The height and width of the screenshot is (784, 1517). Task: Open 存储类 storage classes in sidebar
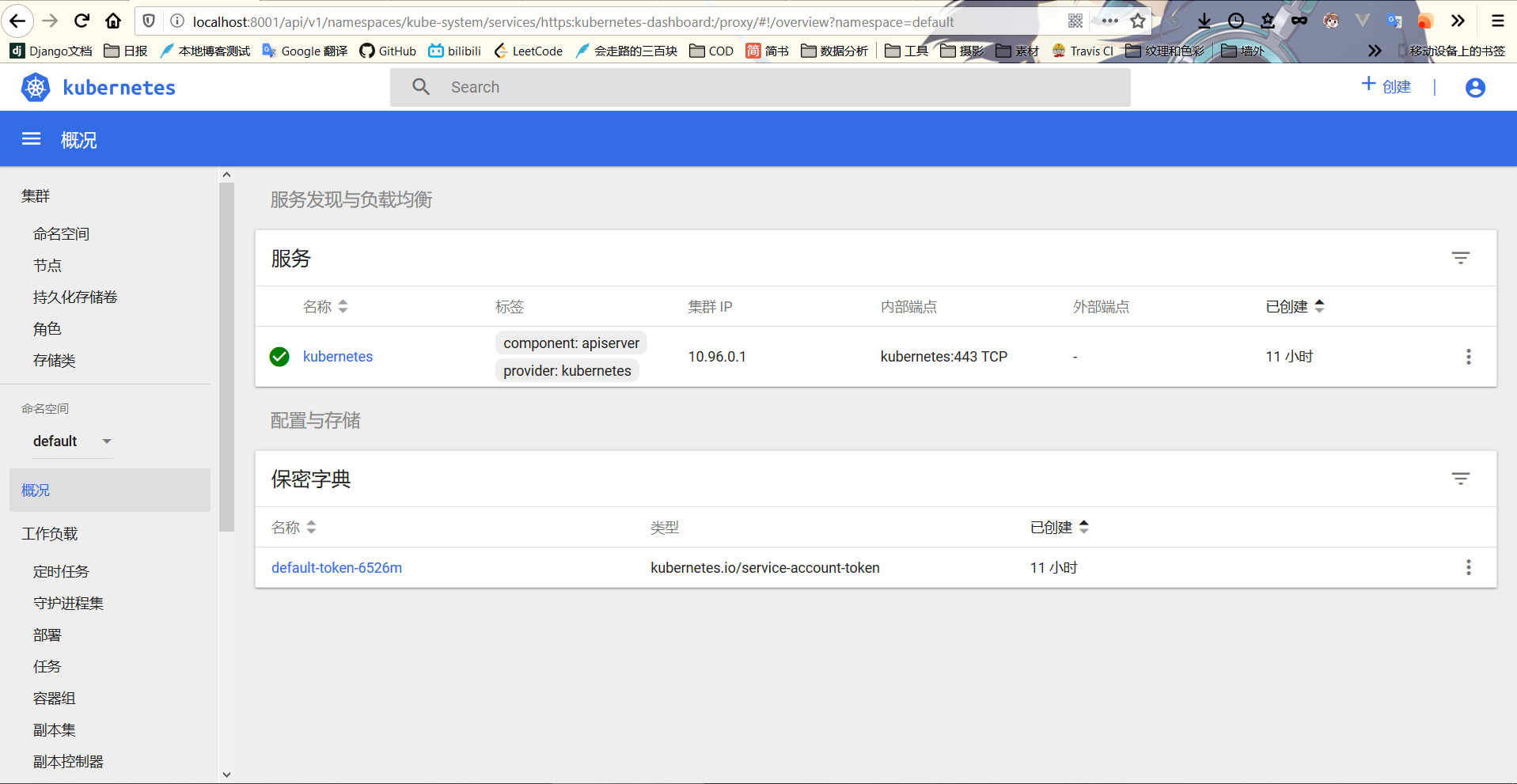coord(55,361)
